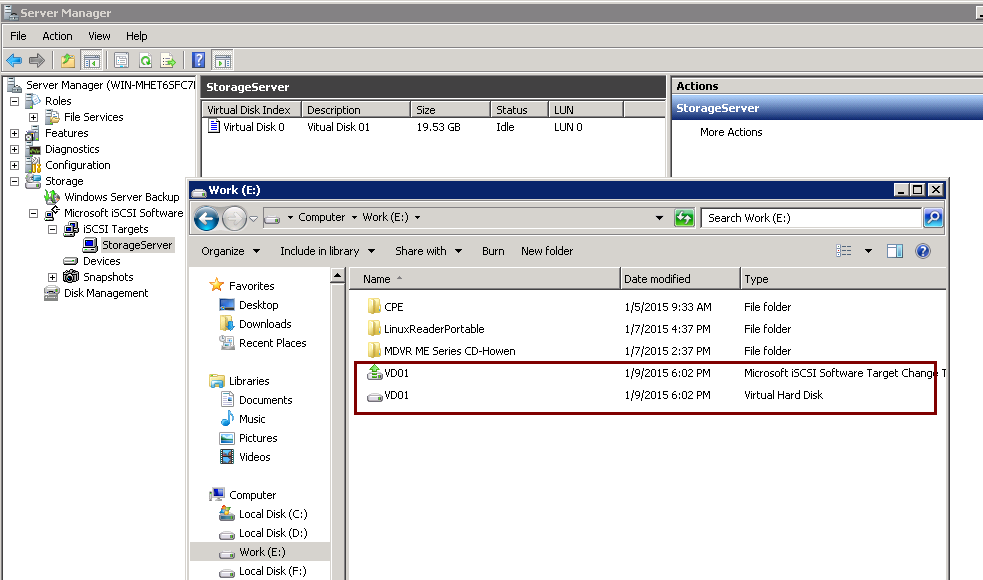Click the search magnifier icon in Explorer

(932, 218)
